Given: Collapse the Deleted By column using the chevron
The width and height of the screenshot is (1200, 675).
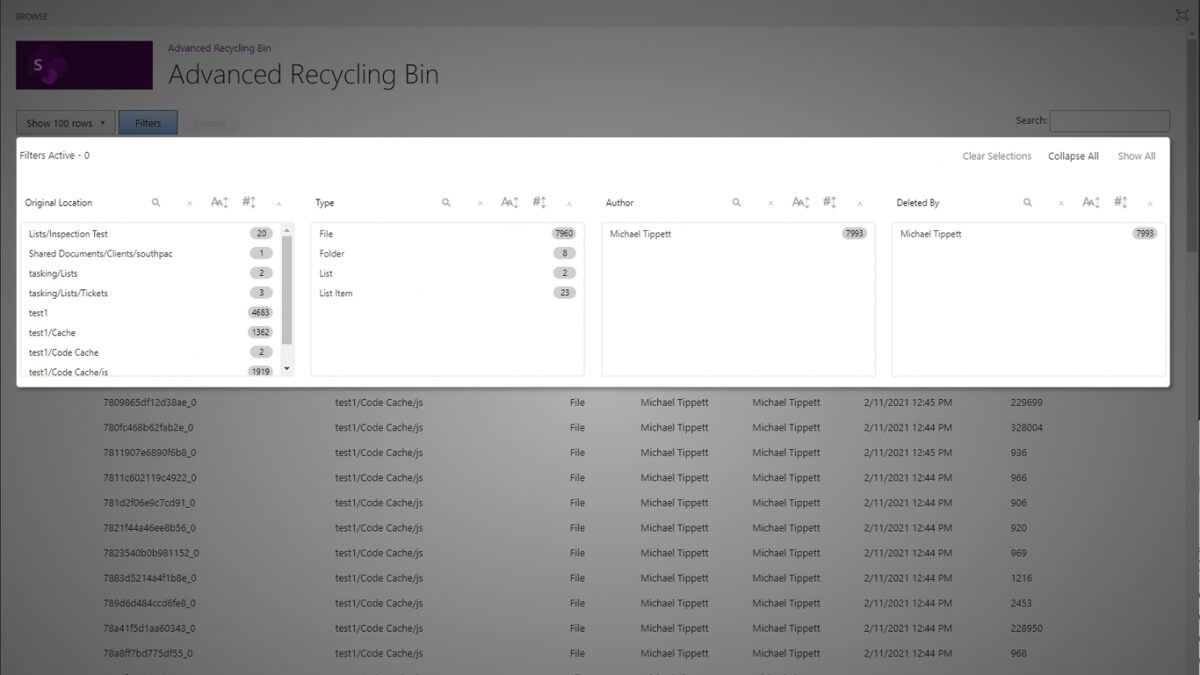Looking at the screenshot, I should coord(1149,202).
